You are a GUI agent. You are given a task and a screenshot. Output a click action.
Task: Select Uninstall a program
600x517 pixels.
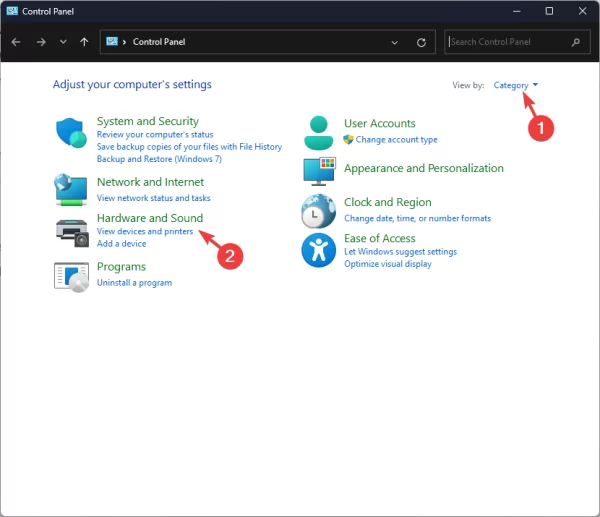134,282
